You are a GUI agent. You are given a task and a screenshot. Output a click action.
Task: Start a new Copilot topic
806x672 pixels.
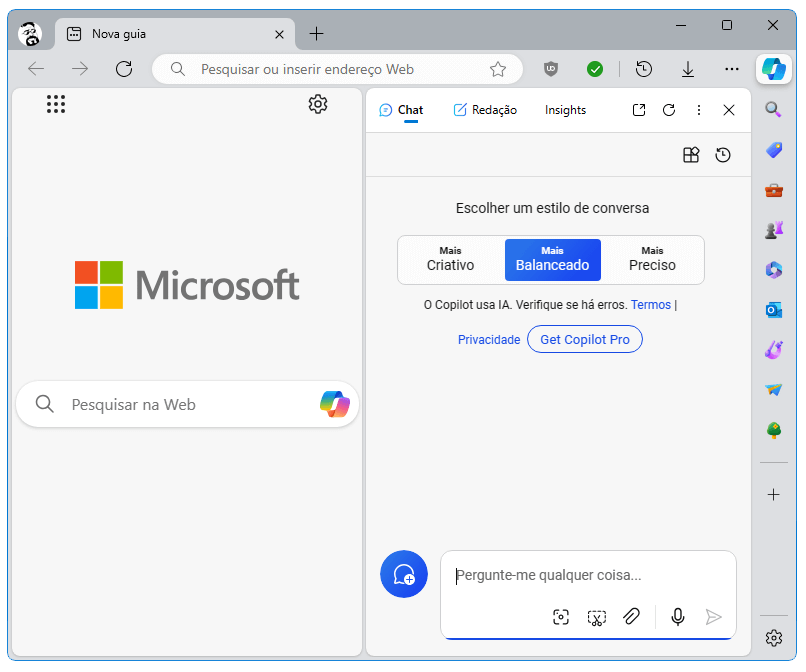(404, 574)
